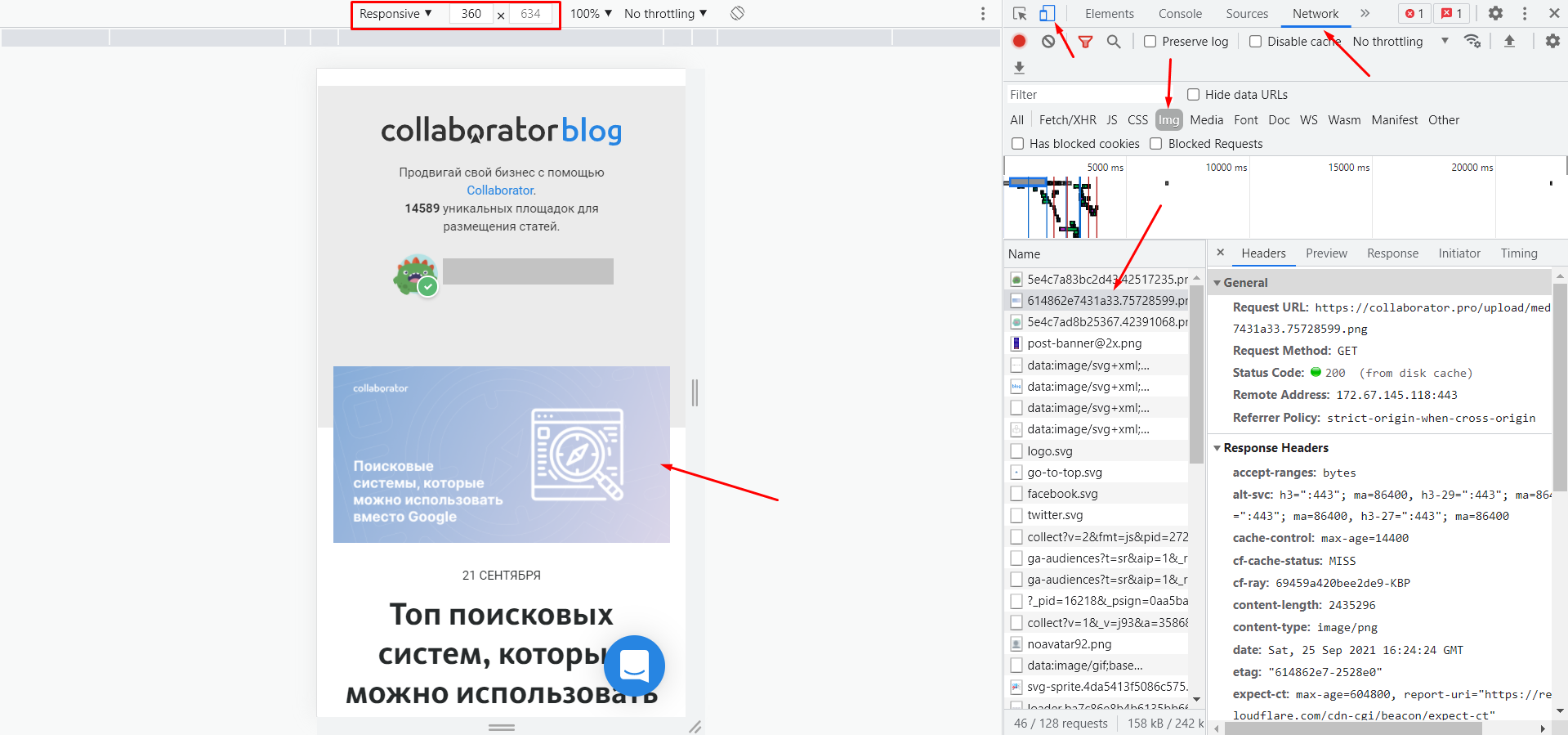Image resolution: width=1568 pixels, height=735 pixels.
Task: Toggle the network filter funnel icon
Action: (1085, 42)
